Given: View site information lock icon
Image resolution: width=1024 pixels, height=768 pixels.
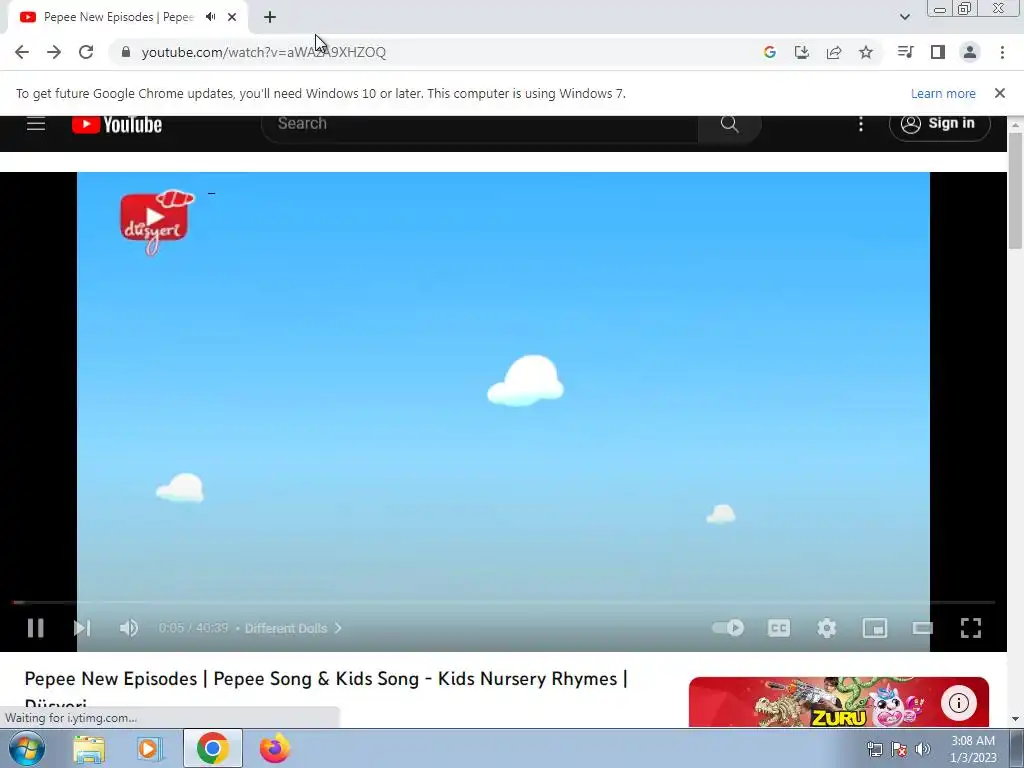Looking at the screenshot, I should [125, 52].
